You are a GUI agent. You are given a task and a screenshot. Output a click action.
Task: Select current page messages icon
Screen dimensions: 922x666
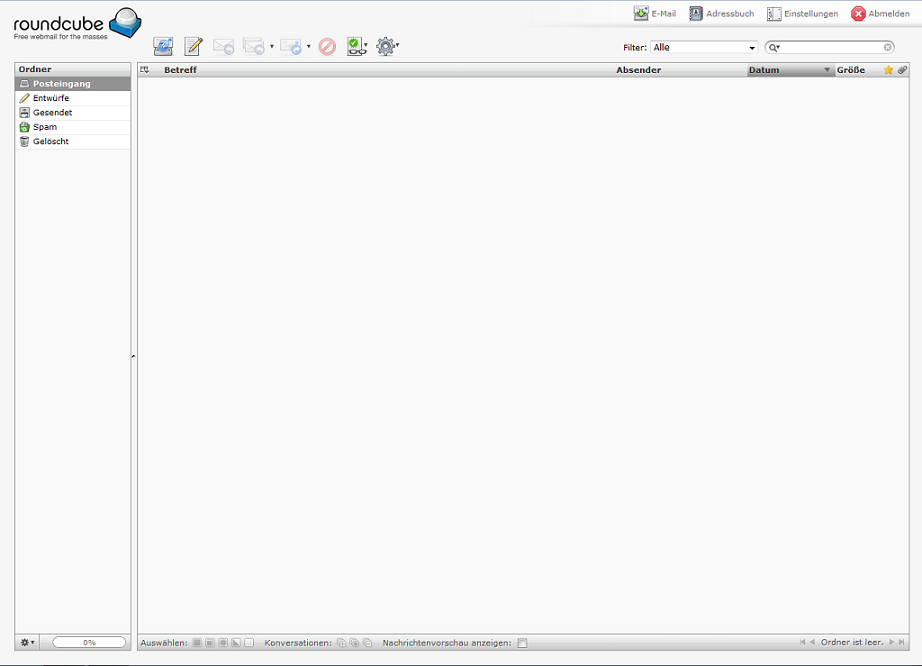(x=210, y=643)
